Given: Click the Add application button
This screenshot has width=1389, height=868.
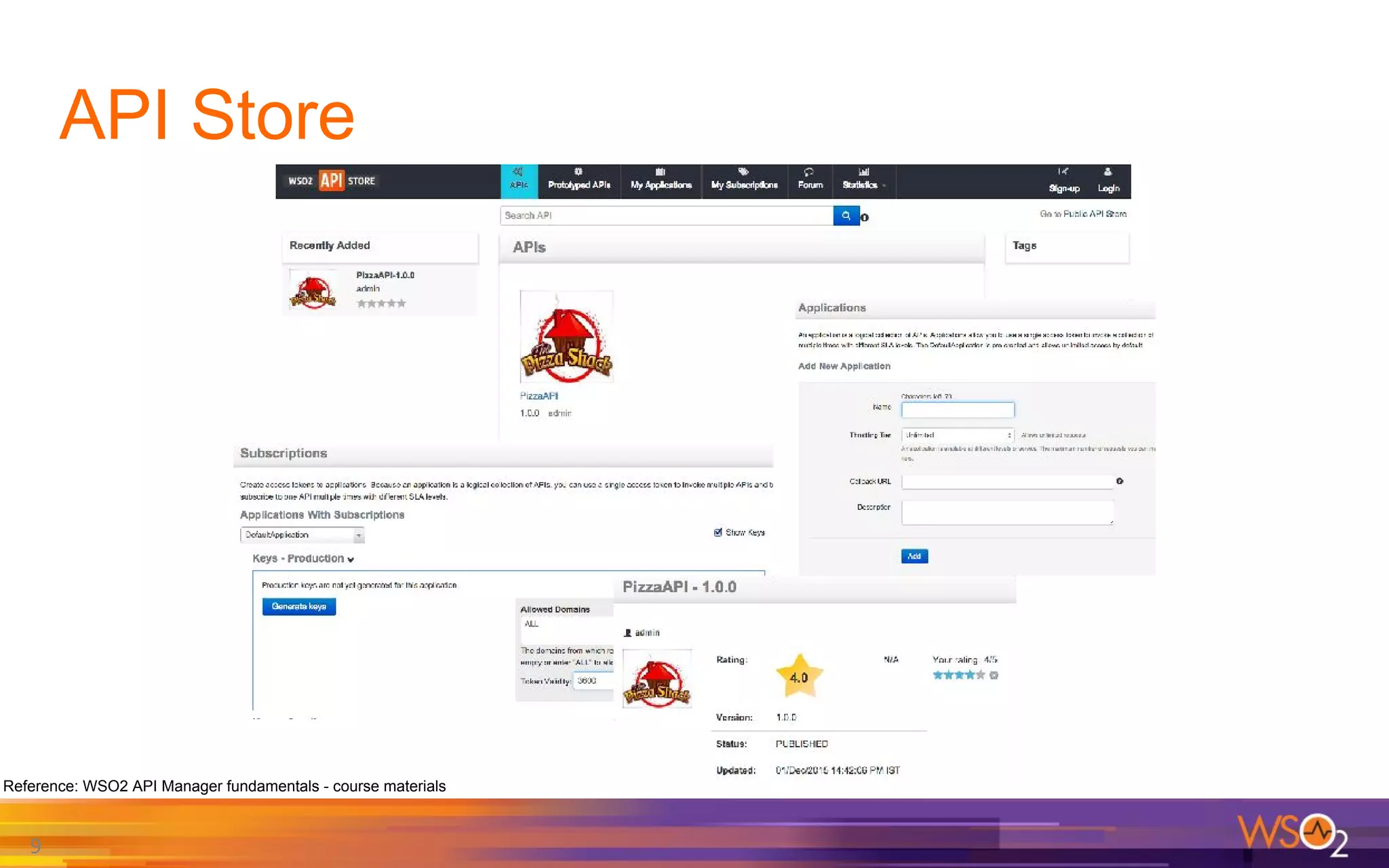Looking at the screenshot, I should 914,556.
